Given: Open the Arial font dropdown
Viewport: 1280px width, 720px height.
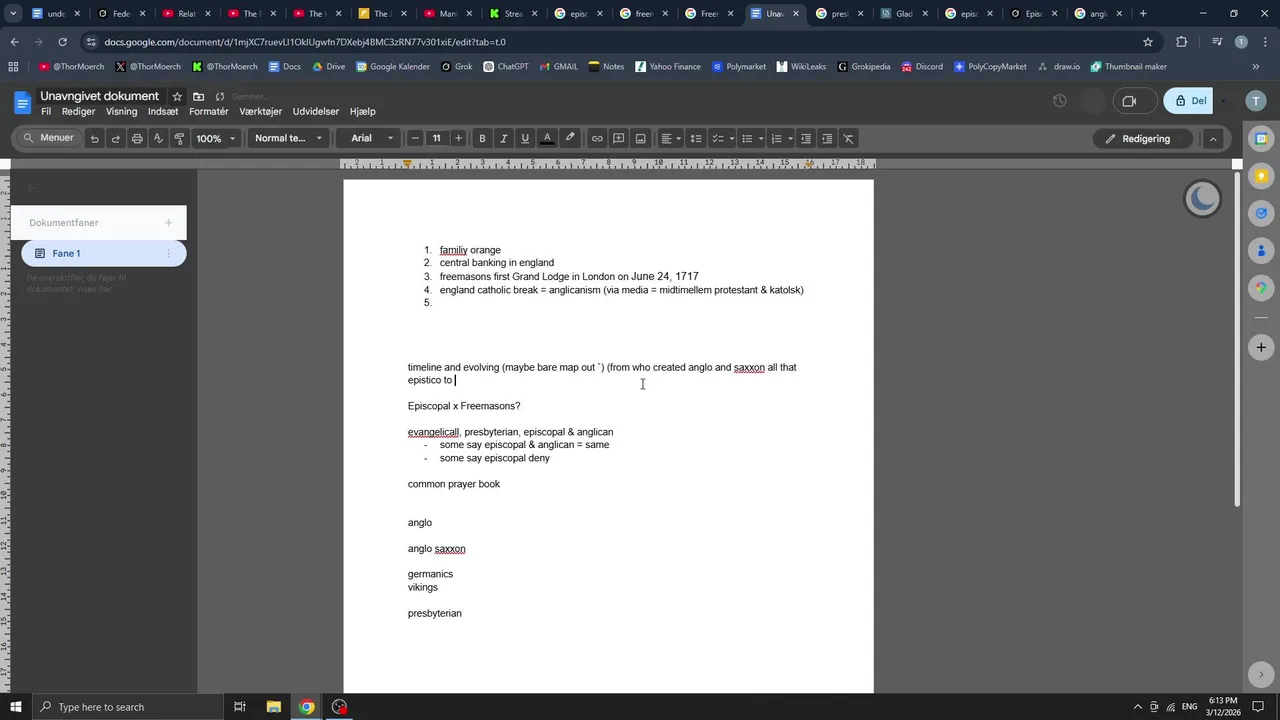Looking at the screenshot, I should (372, 139).
